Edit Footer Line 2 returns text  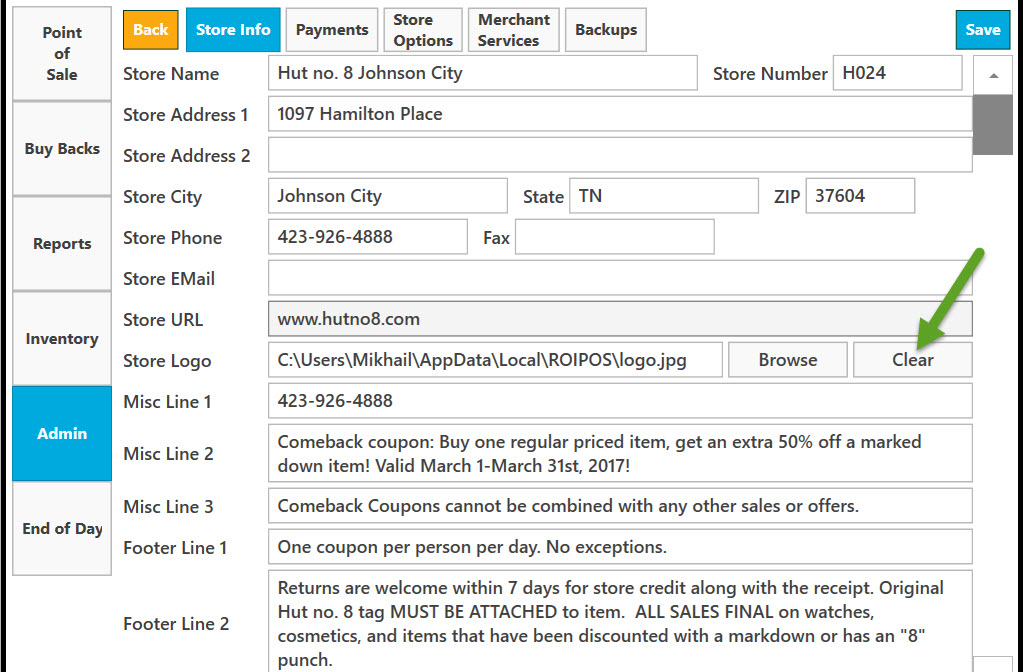click(620, 621)
